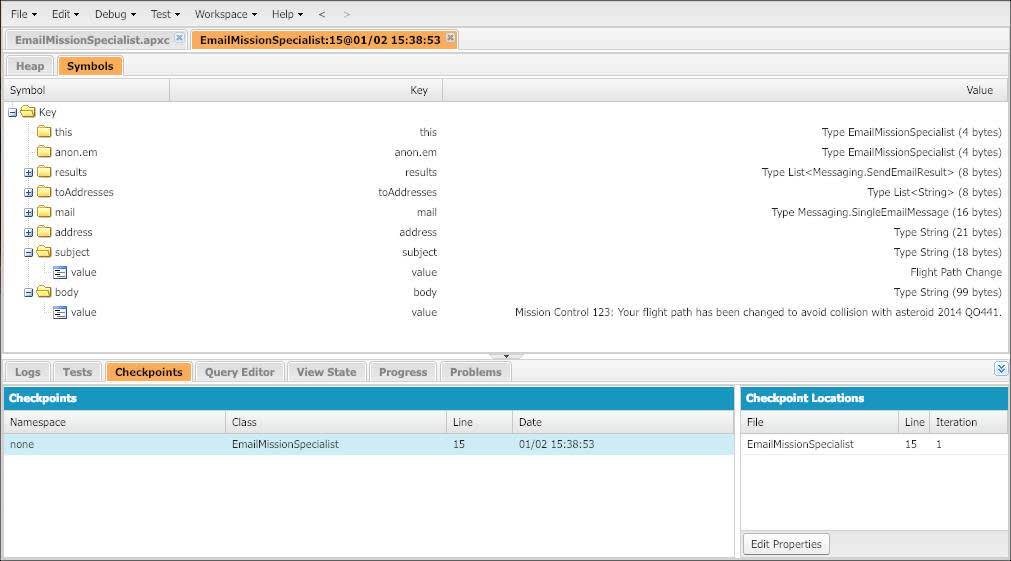Sort by the Key column header

click(306, 90)
